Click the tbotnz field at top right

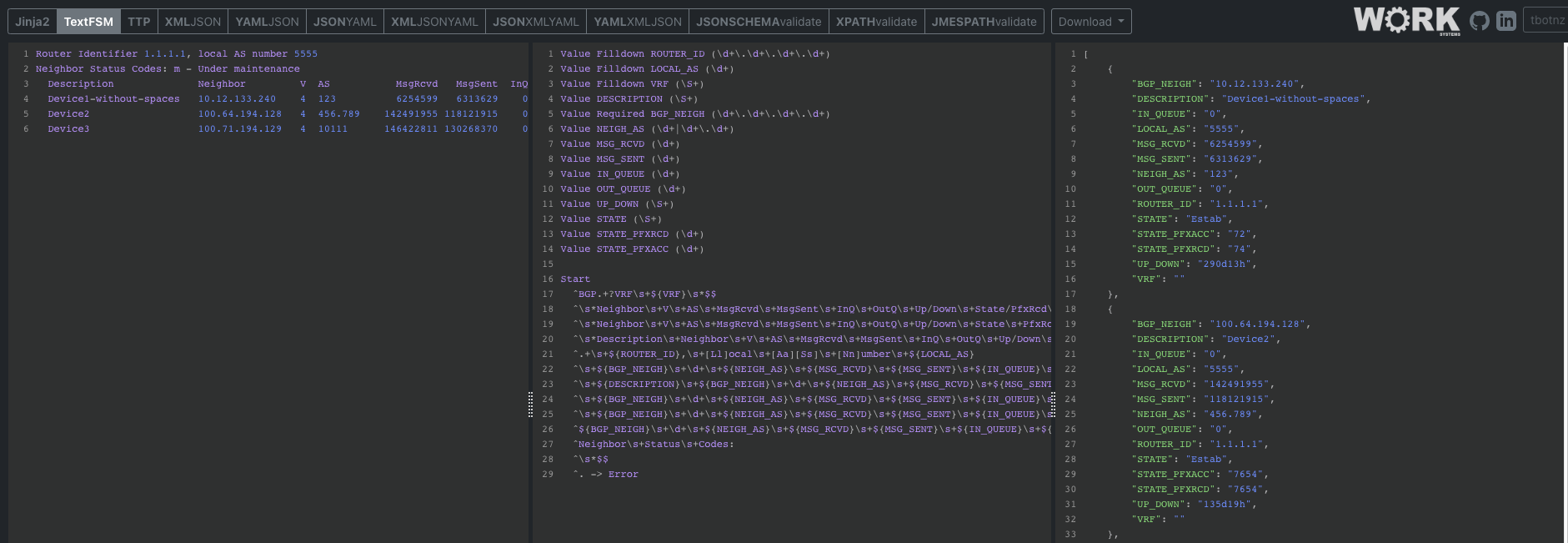[1545, 21]
